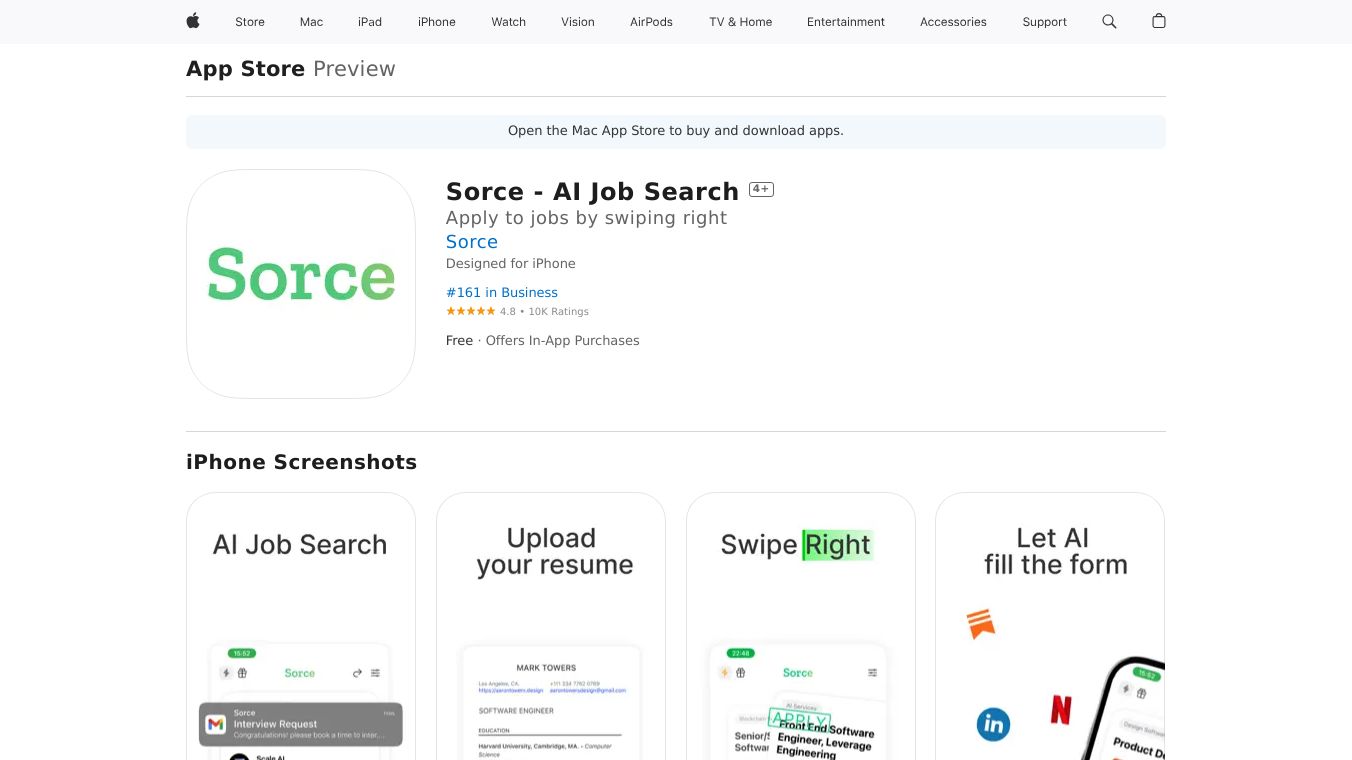Image resolution: width=1352 pixels, height=760 pixels.
Task: Open the Support menu item
Action: (x=1044, y=22)
